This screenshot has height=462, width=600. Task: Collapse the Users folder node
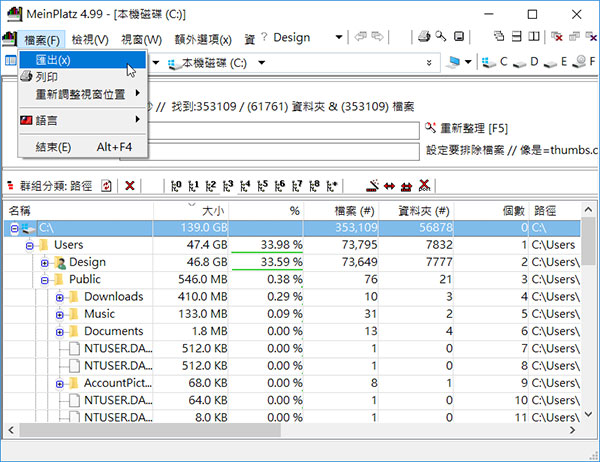click(x=29, y=246)
